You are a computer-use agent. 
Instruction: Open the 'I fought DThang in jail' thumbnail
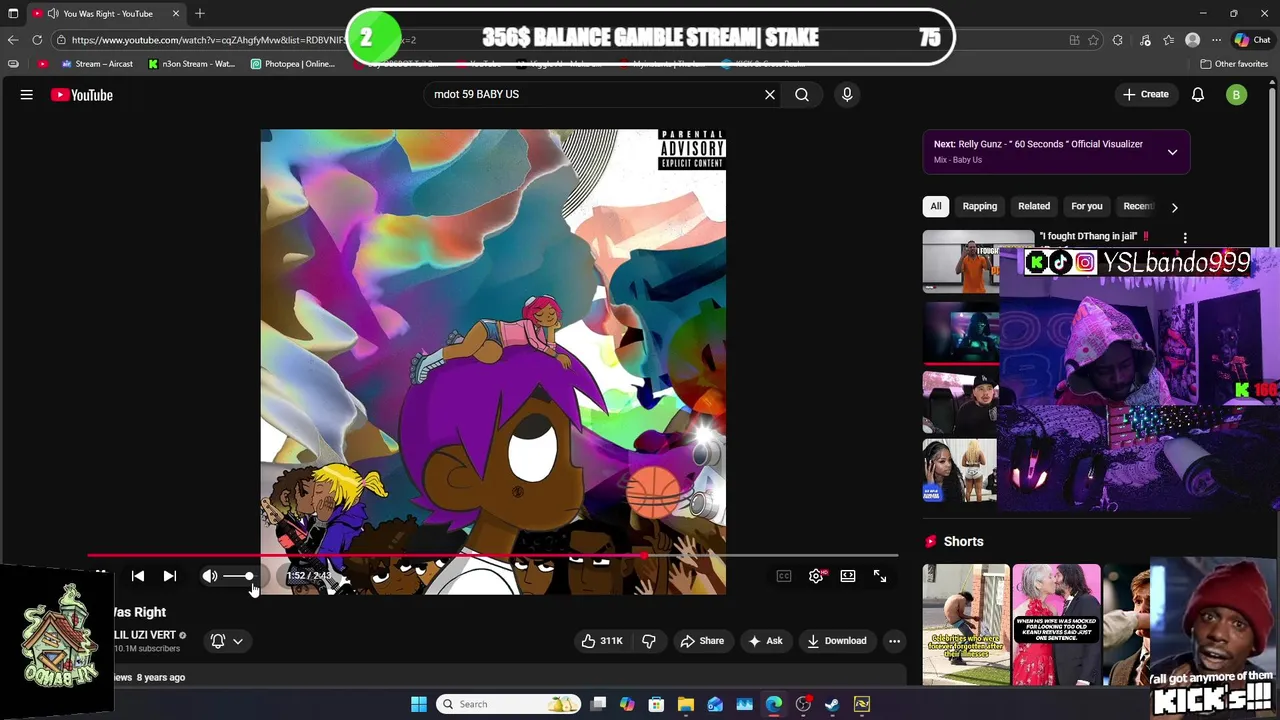click(961, 262)
